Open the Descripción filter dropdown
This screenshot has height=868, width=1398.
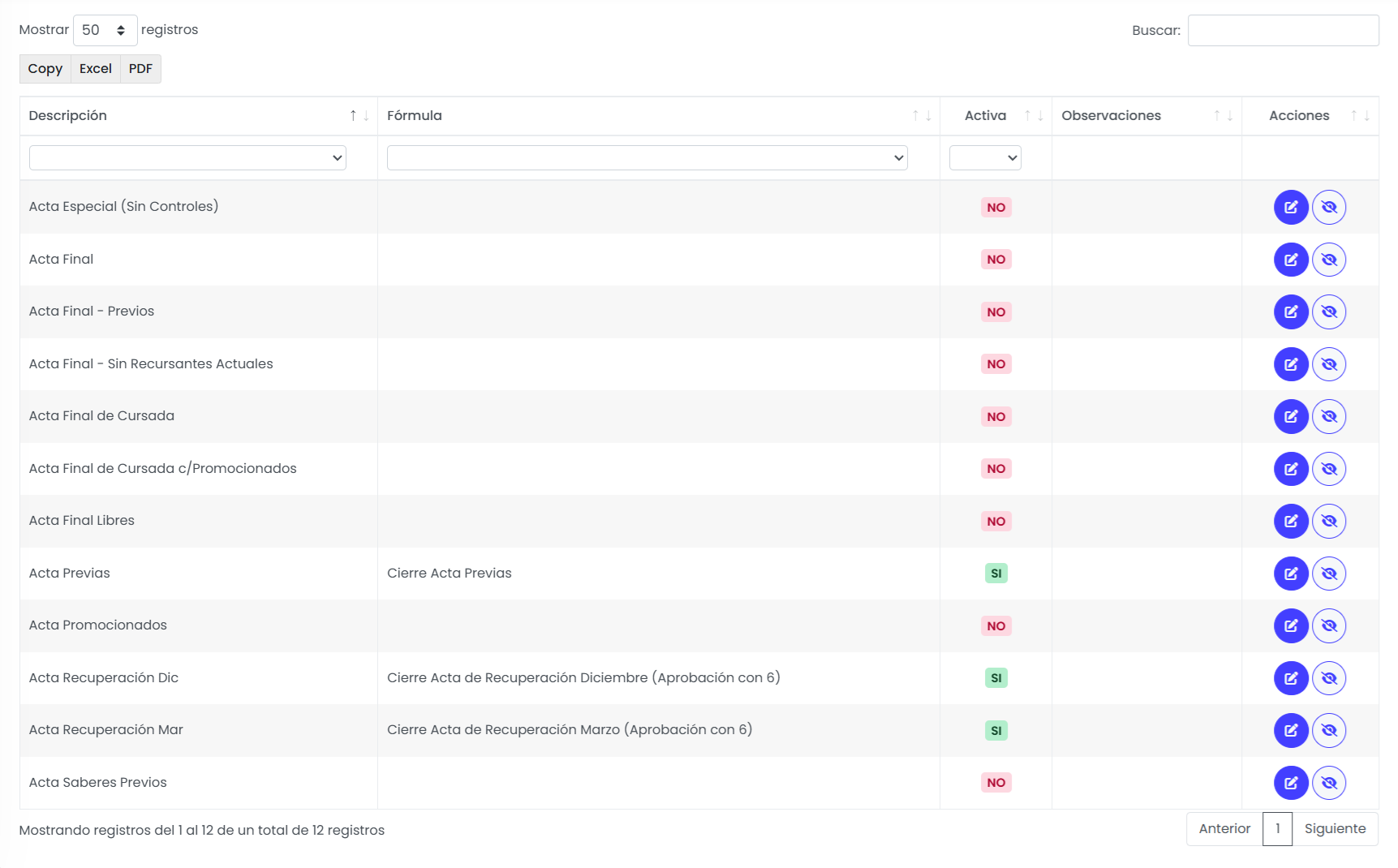(187, 158)
